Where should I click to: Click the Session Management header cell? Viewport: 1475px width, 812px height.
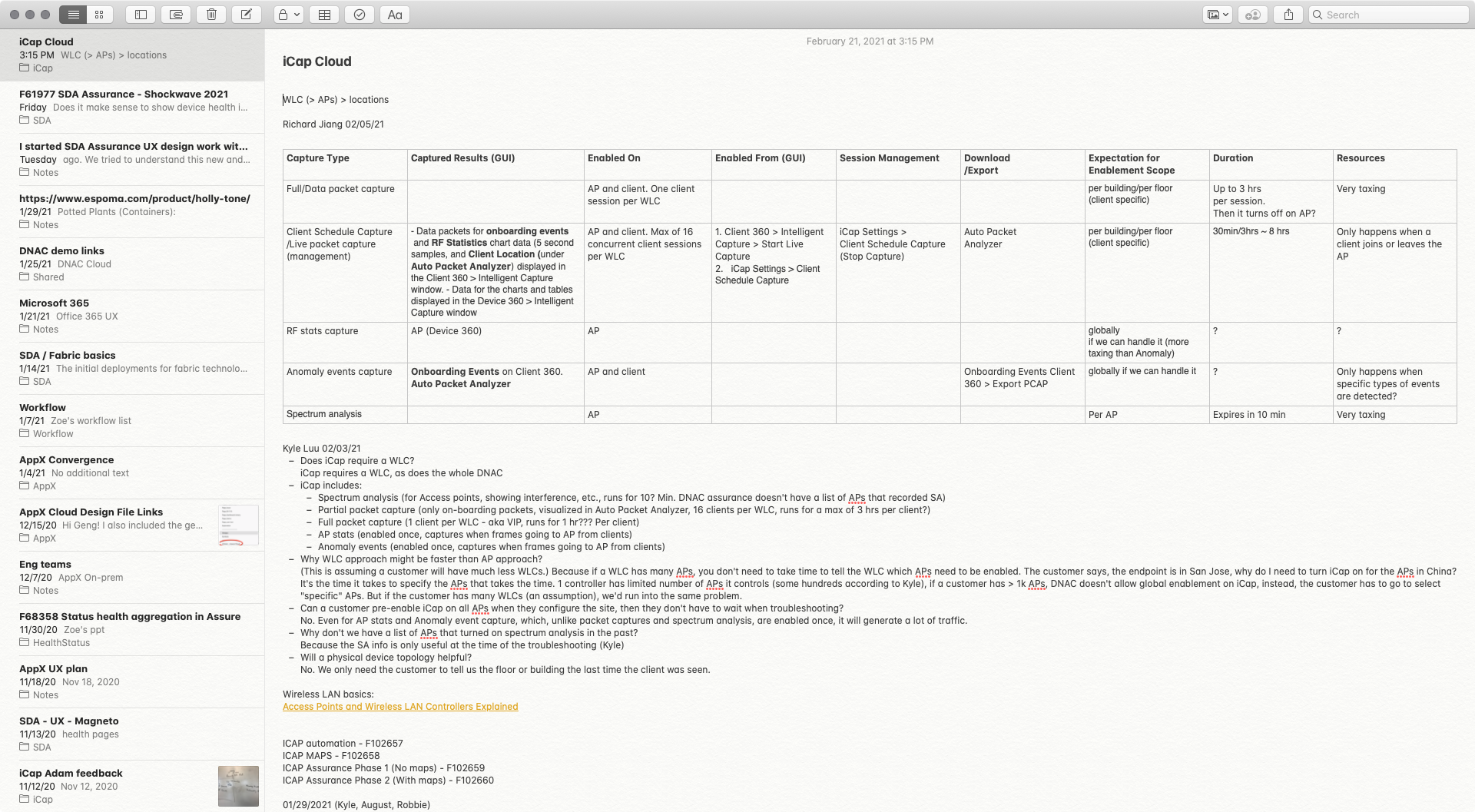[898, 164]
